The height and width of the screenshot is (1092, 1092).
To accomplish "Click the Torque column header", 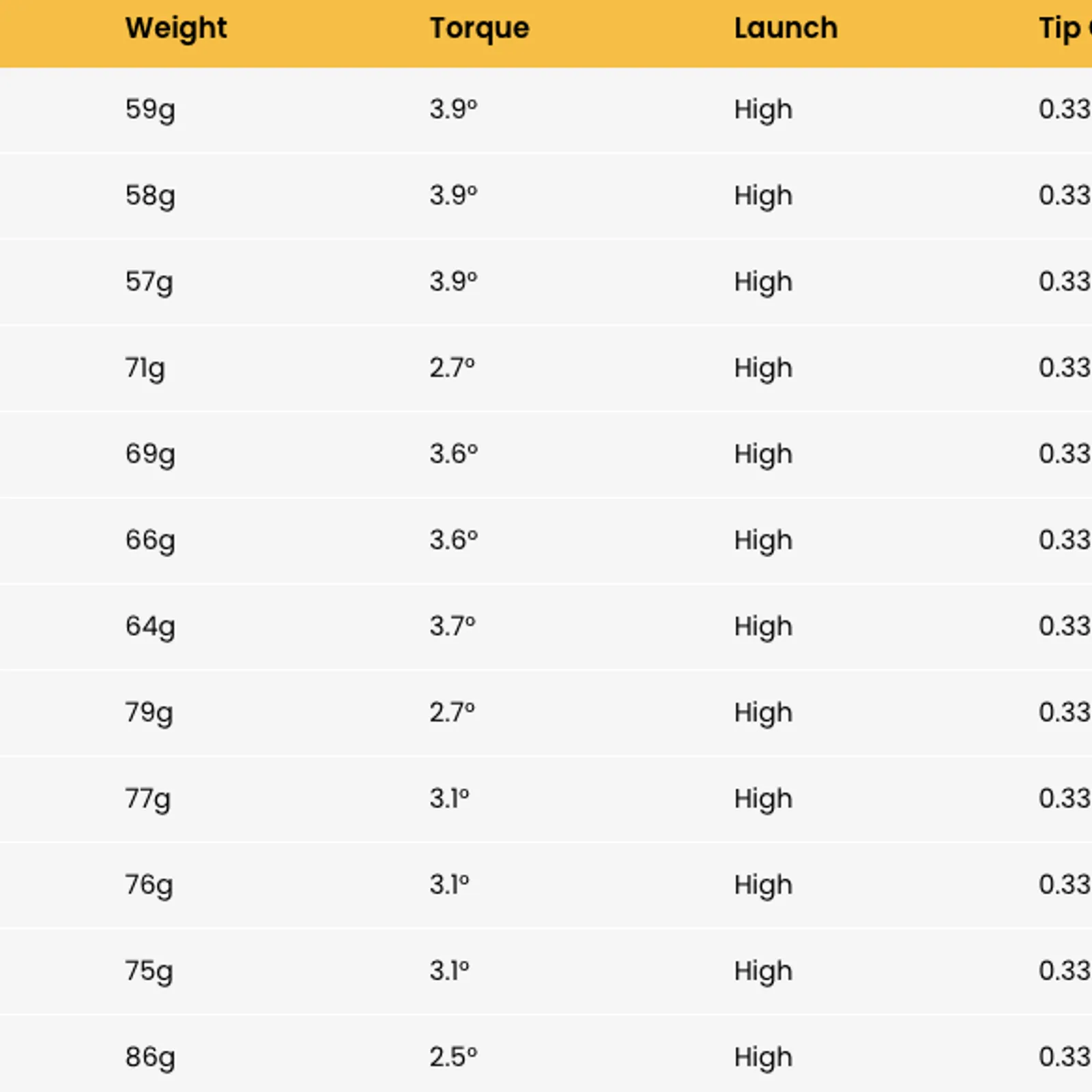I will pyautogui.click(x=479, y=29).
